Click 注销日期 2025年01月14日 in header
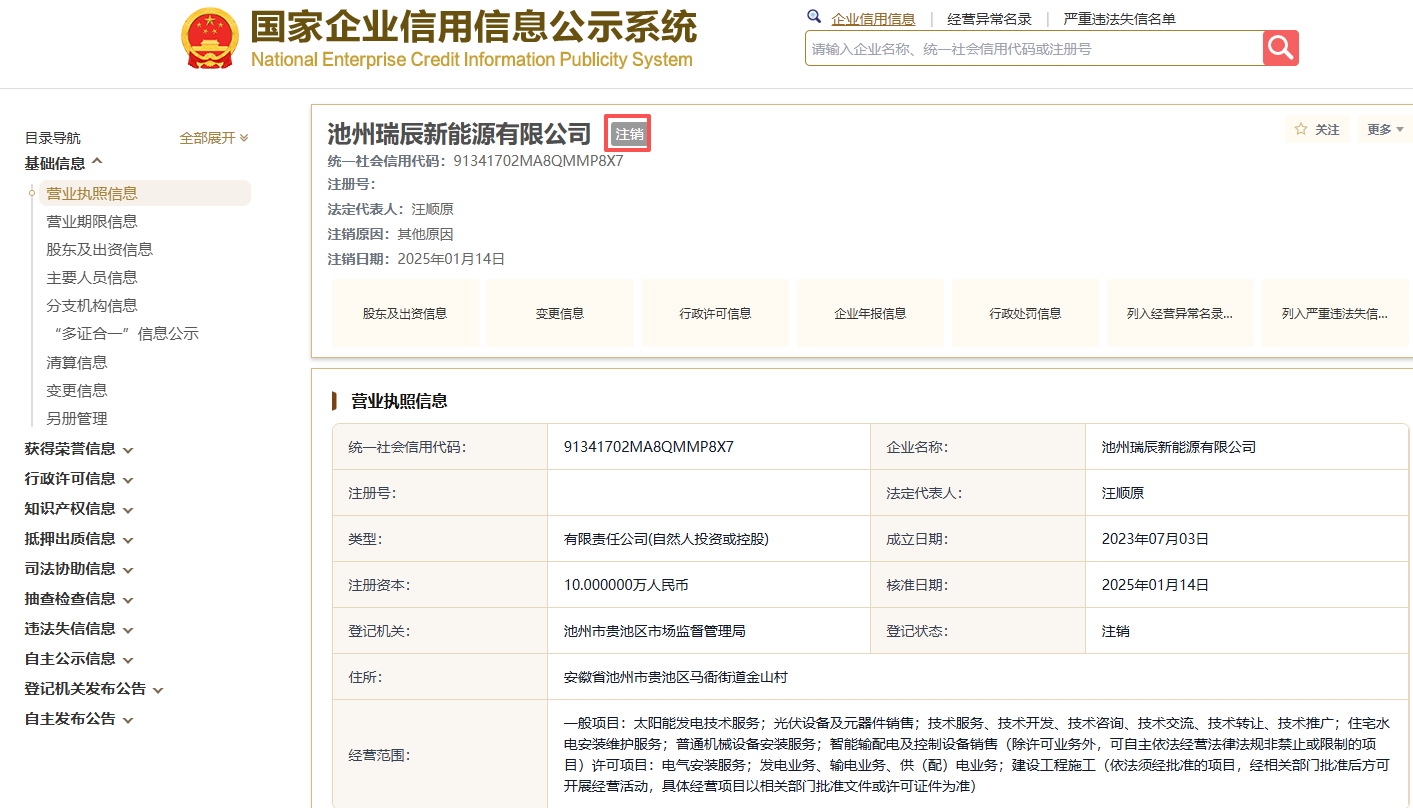Screen dimensions: 1413x808 (x=452, y=259)
